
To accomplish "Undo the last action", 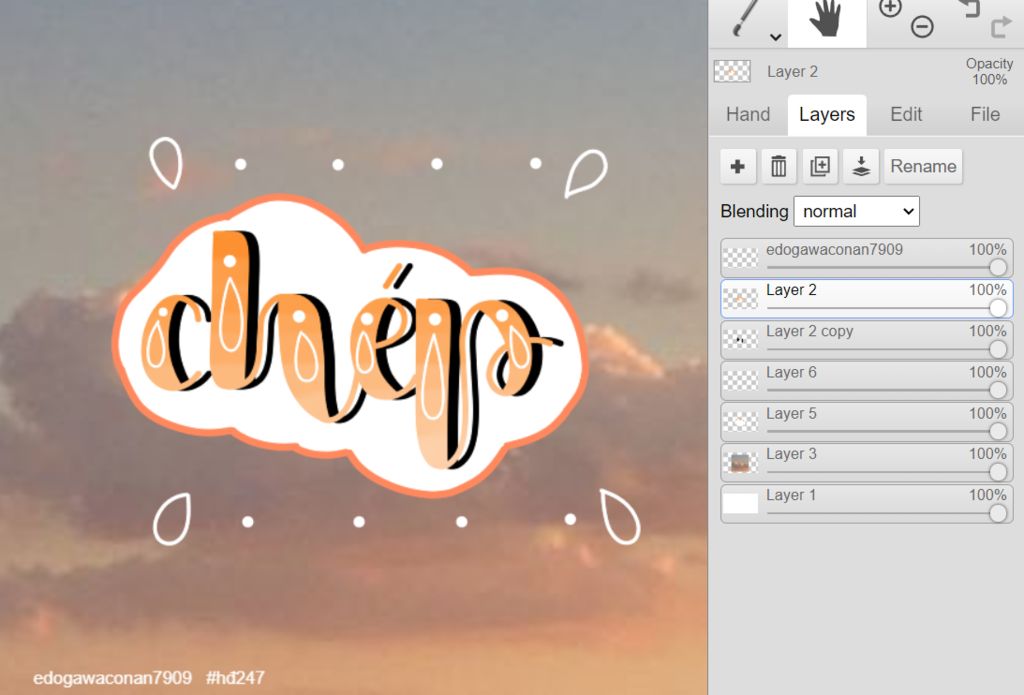I will 969,7.
